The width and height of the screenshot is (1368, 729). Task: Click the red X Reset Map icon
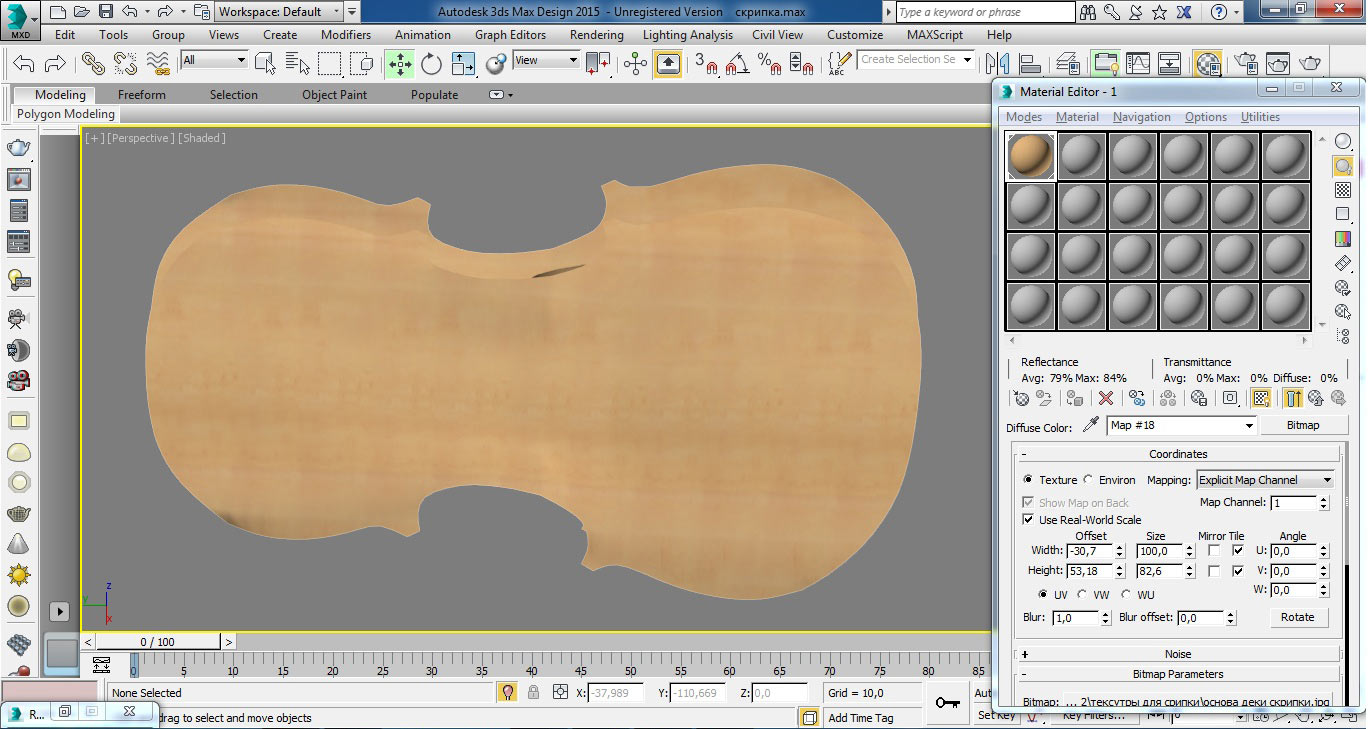click(x=1106, y=398)
